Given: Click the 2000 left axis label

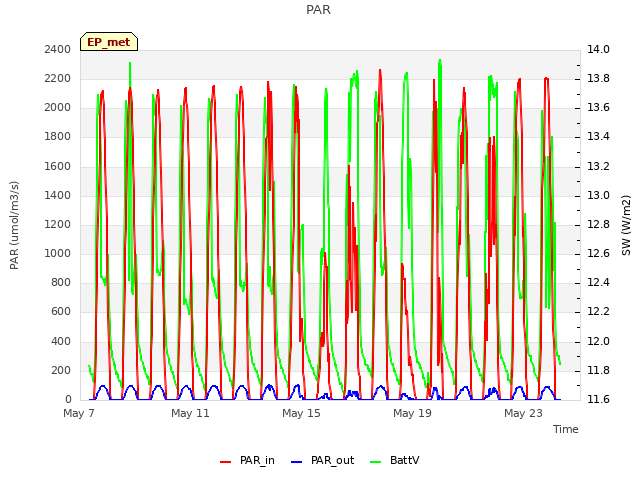Looking at the screenshot, I should point(58,108).
